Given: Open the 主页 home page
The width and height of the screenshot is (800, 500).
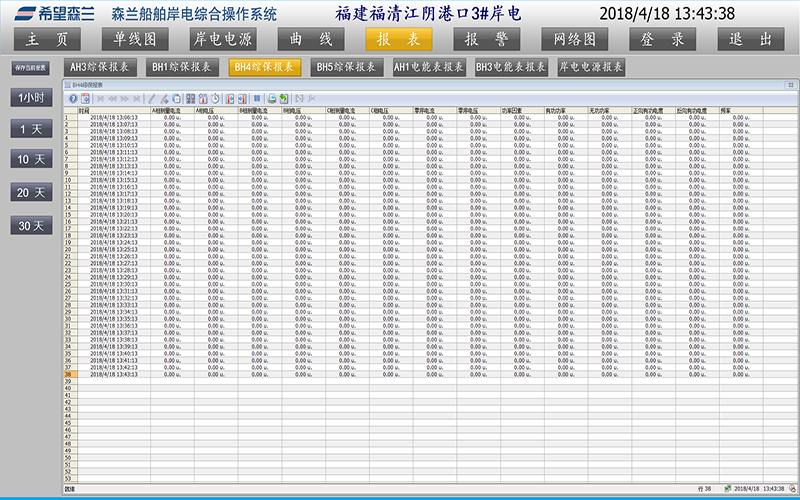Looking at the screenshot, I should click(x=47, y=39).
